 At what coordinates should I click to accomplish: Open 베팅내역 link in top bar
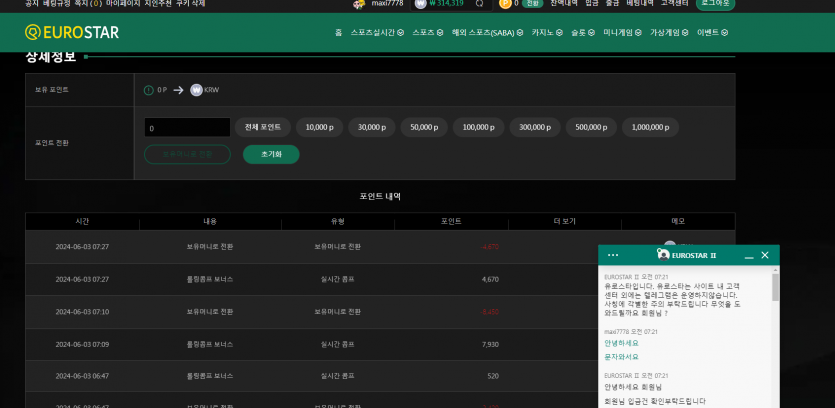pos(640,3)
